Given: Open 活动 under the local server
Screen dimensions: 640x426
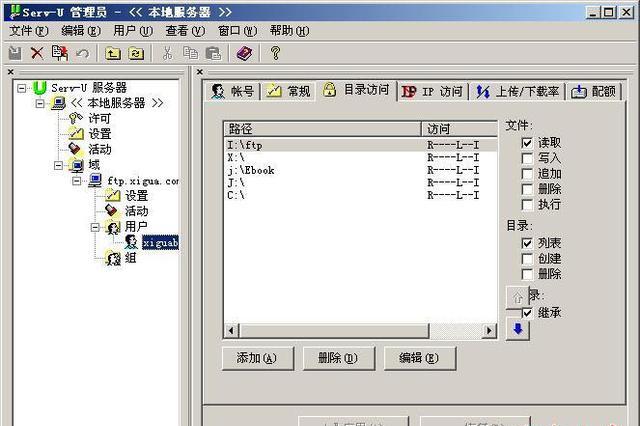Looking at the screenshot, I should [x=99, y=149].
